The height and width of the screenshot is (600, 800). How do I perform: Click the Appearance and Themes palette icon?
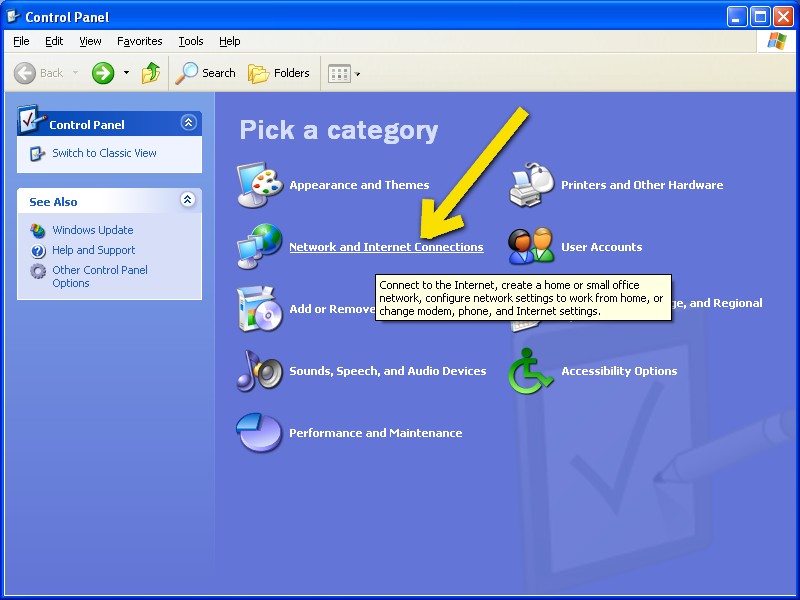click(260, 185)
